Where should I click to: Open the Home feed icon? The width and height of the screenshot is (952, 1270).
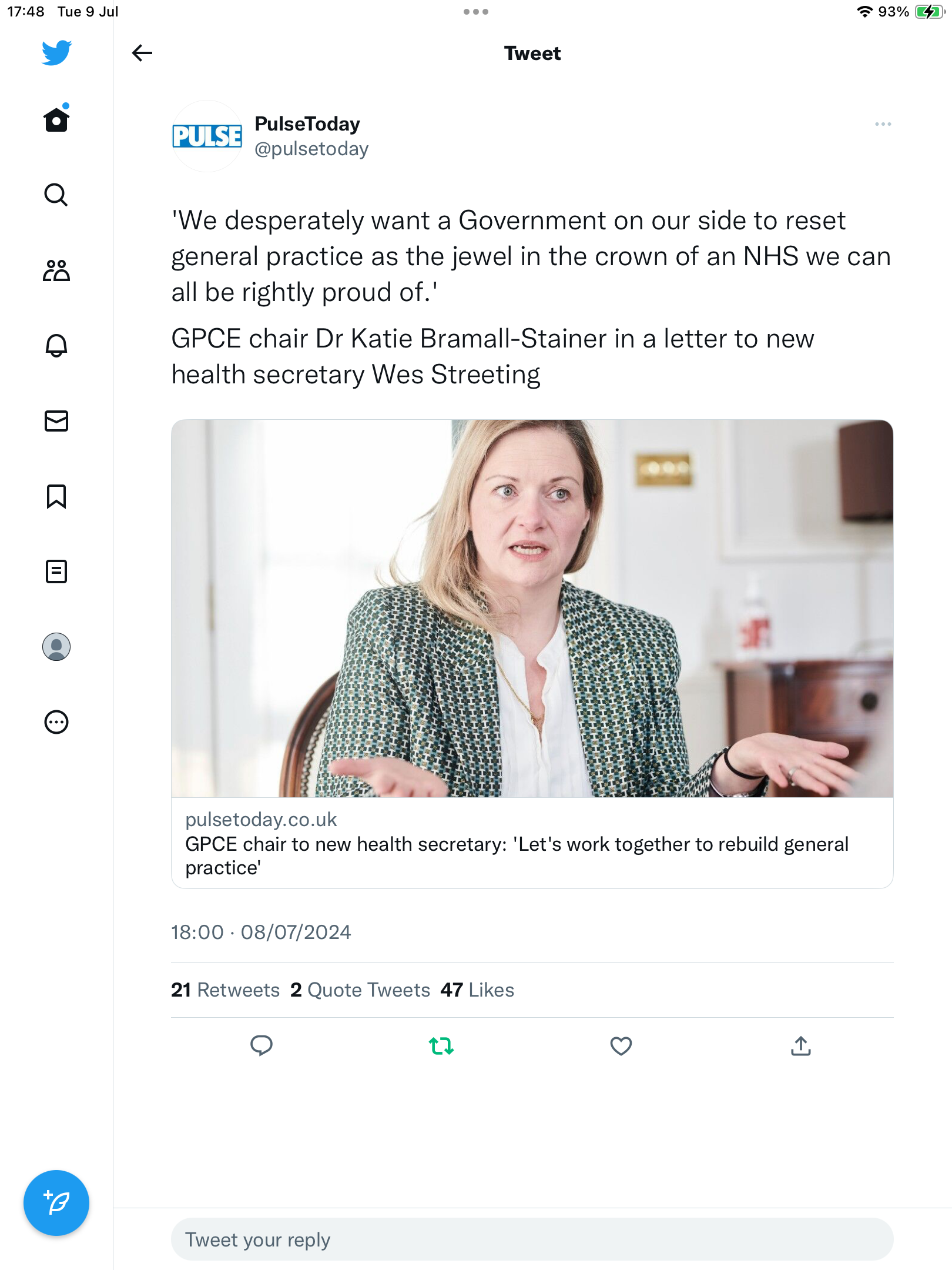tap(56, 119)
